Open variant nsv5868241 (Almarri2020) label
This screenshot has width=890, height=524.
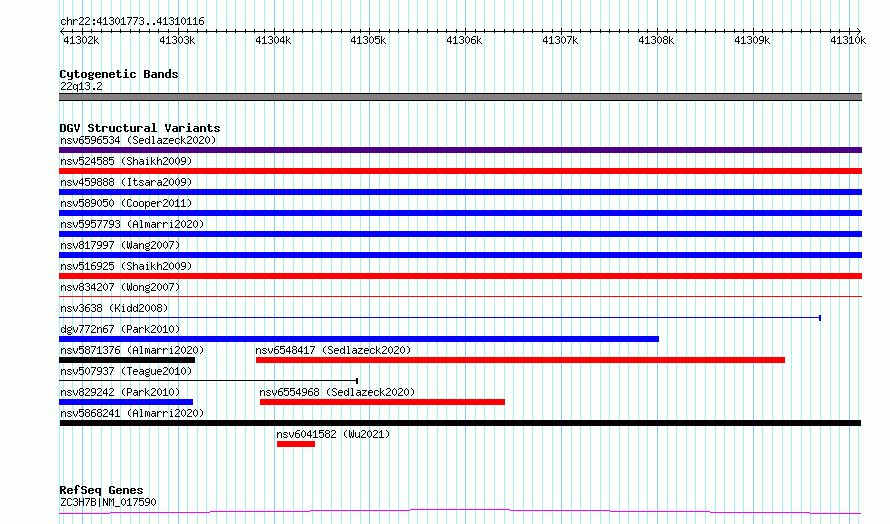point(132,413)
